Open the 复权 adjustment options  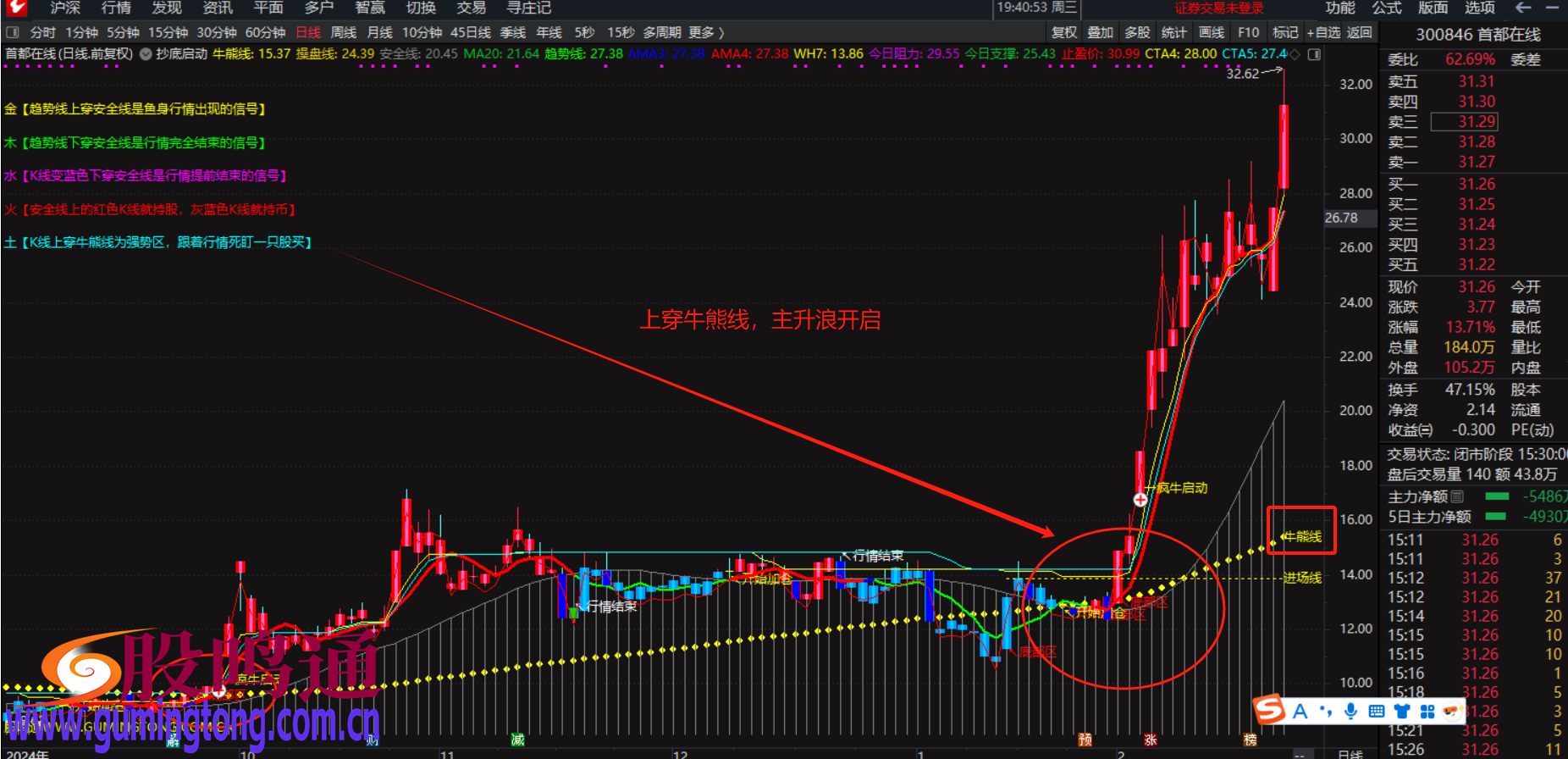[x=1063, y=32]
